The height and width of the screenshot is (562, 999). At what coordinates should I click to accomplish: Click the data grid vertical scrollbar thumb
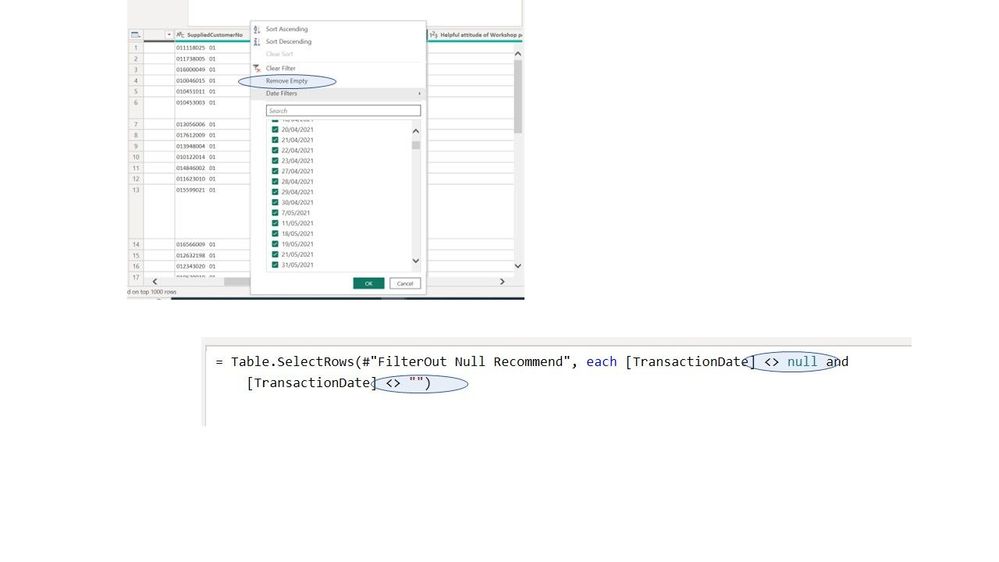tap(518, 96)
